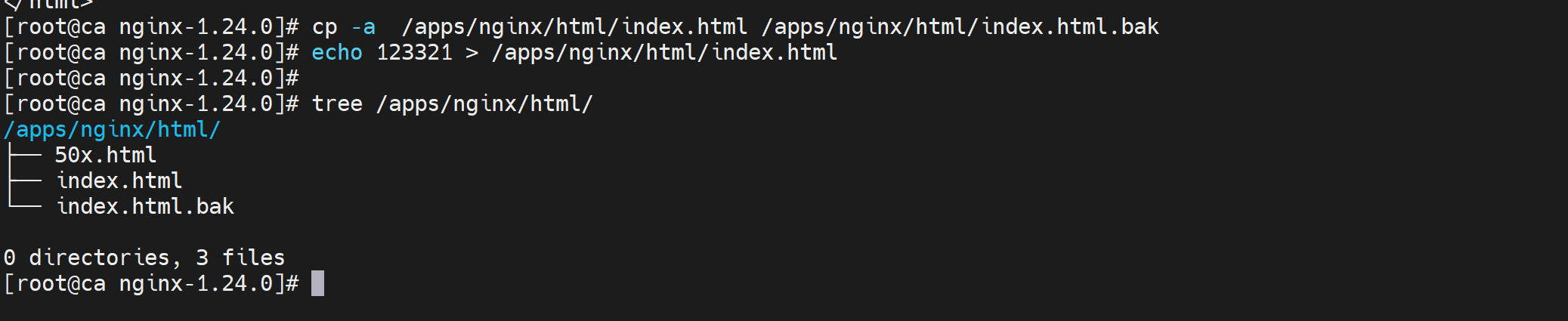
Task: Select index.html in the tree listing
Action: coord(119,181)
